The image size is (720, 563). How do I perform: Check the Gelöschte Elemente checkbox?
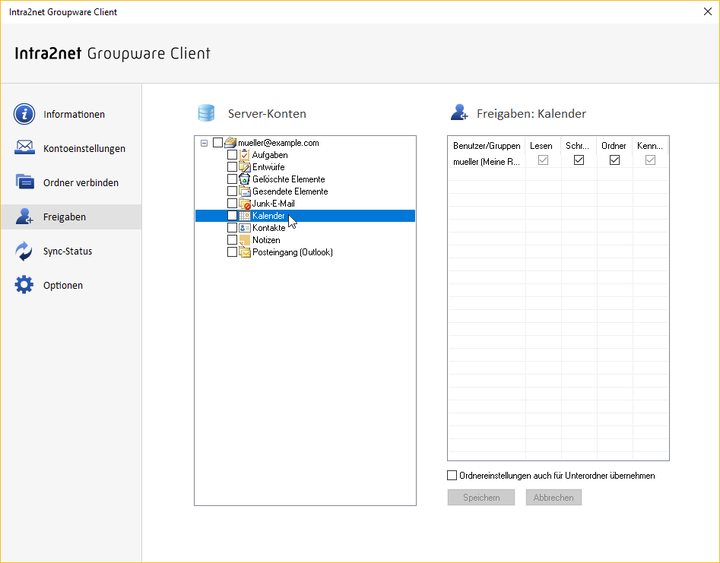click(232, 179)
